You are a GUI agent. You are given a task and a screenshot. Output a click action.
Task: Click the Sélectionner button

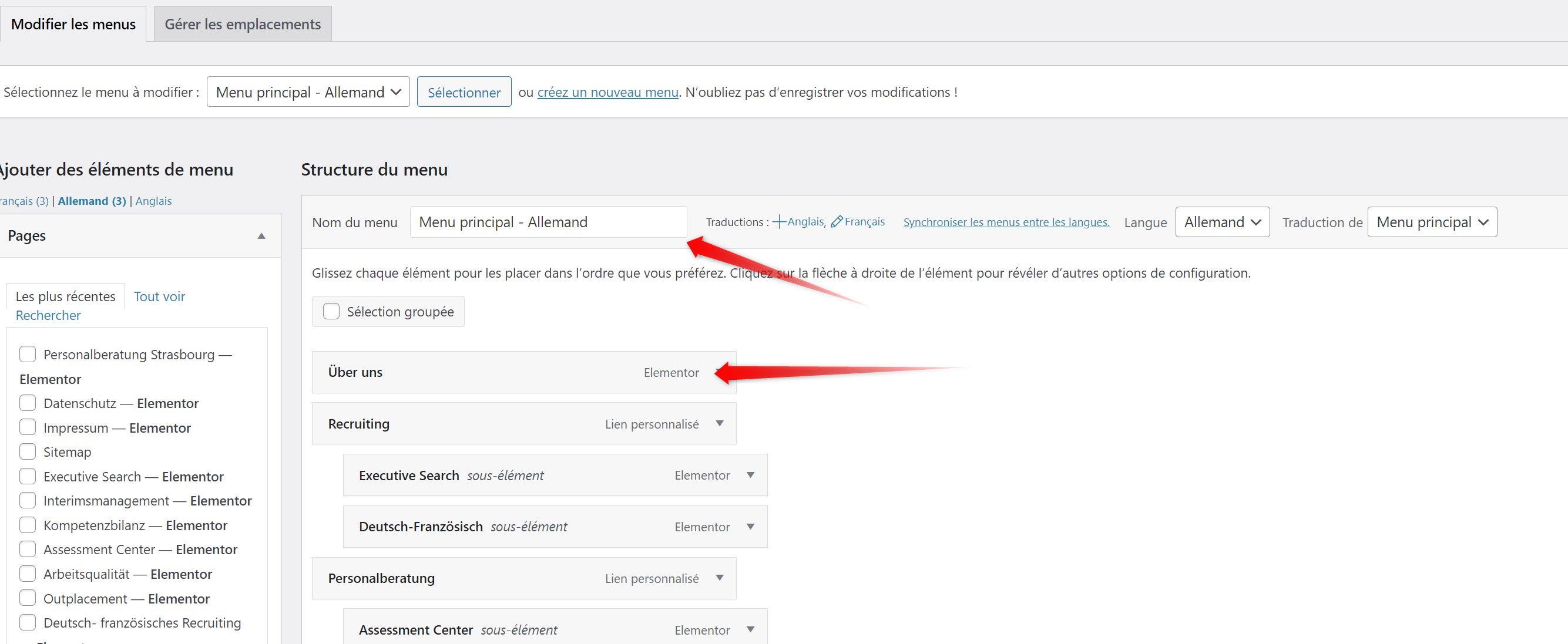point(464,92)
